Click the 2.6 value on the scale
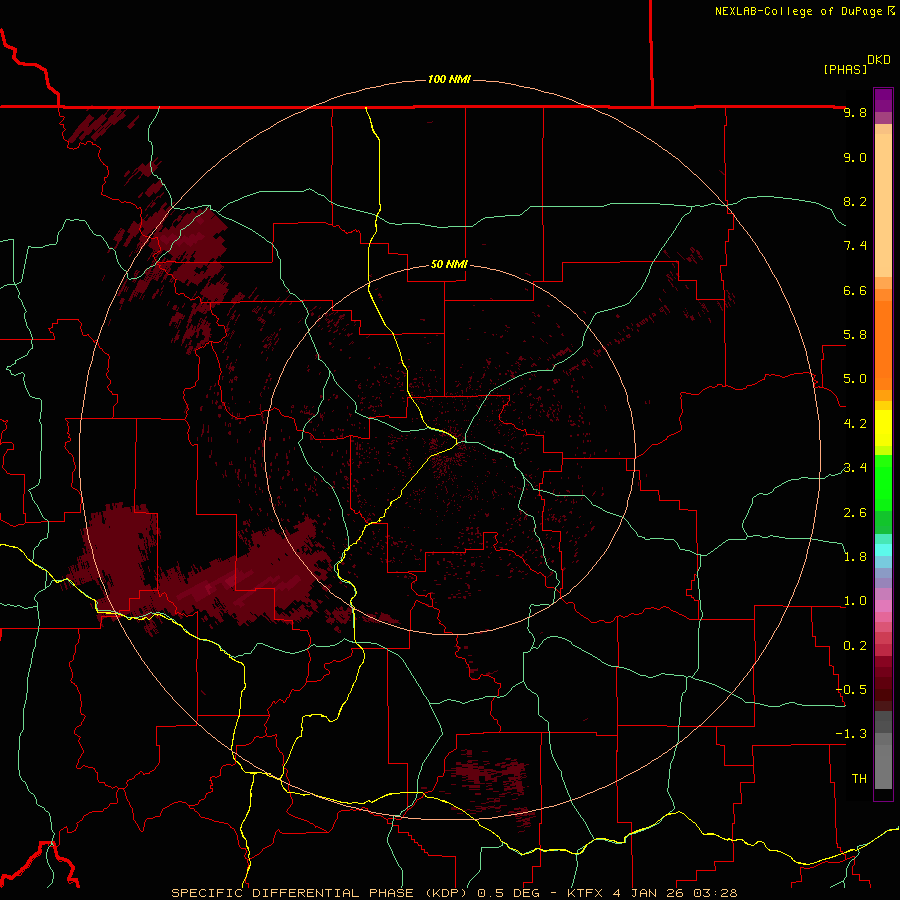This screenshot has height=900, width=900. click(x=855, y=513)
